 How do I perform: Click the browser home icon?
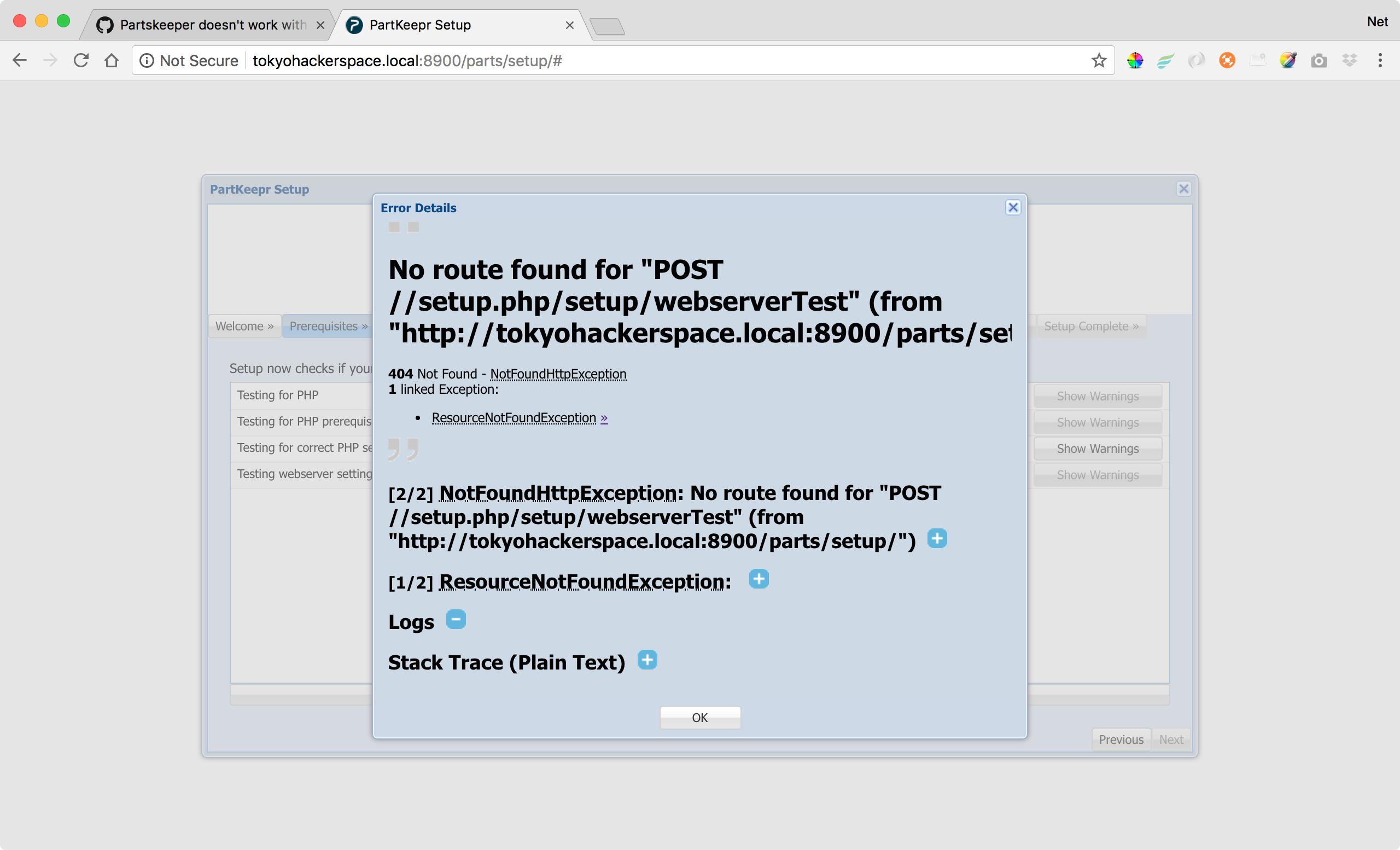[x=112, y=60]
